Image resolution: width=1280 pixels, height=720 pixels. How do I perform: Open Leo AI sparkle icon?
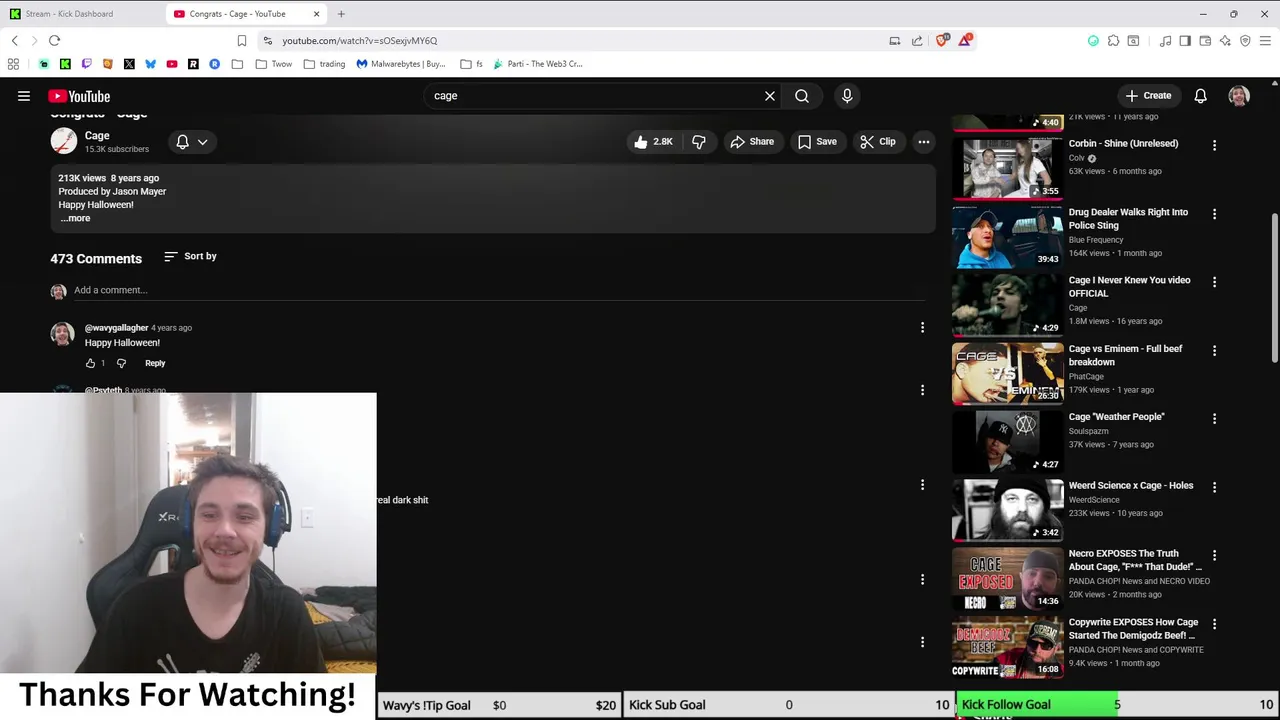1225,41
